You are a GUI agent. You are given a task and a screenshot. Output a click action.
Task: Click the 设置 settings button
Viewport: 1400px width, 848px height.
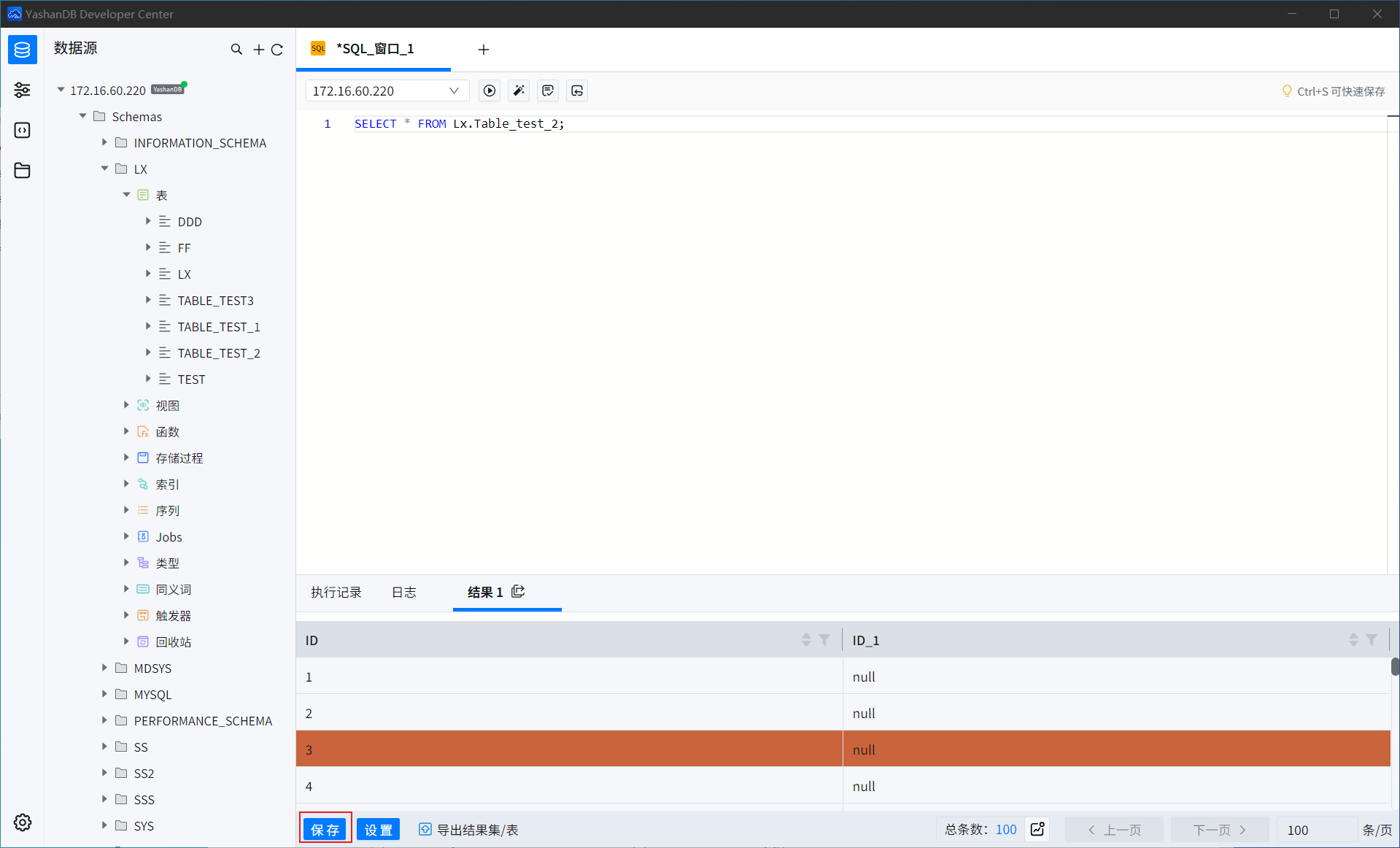[378, 829]
